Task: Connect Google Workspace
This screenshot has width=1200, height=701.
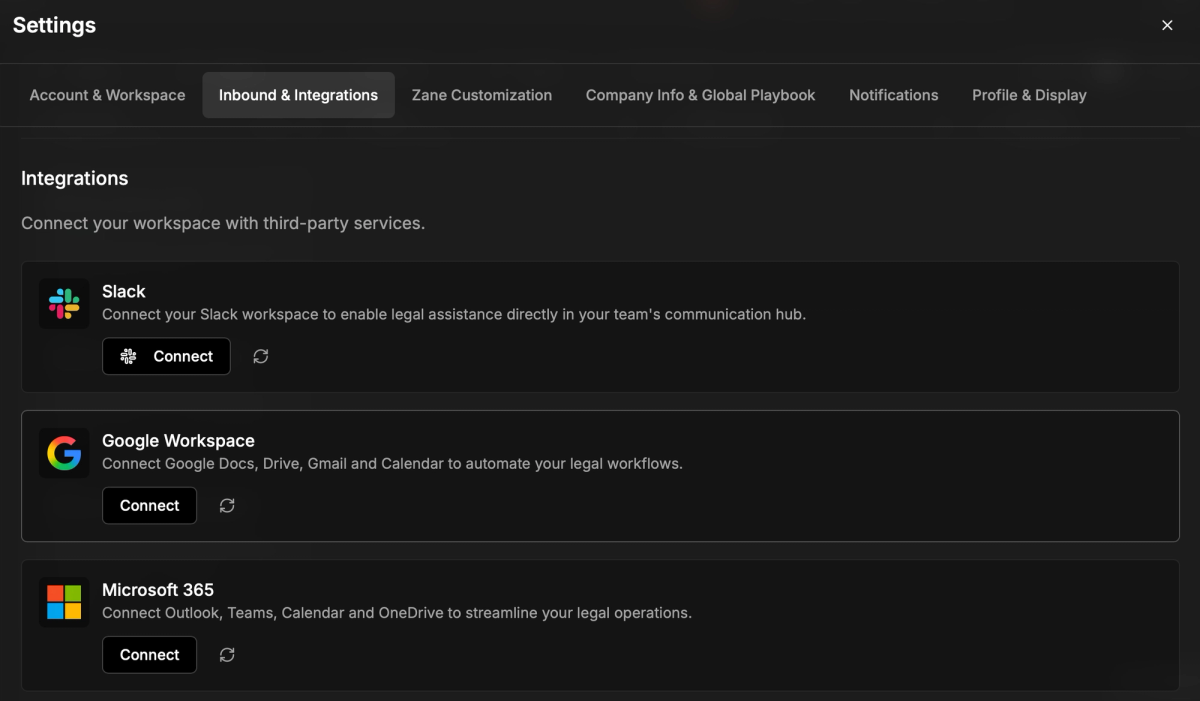Action: (x=149, y=505)
